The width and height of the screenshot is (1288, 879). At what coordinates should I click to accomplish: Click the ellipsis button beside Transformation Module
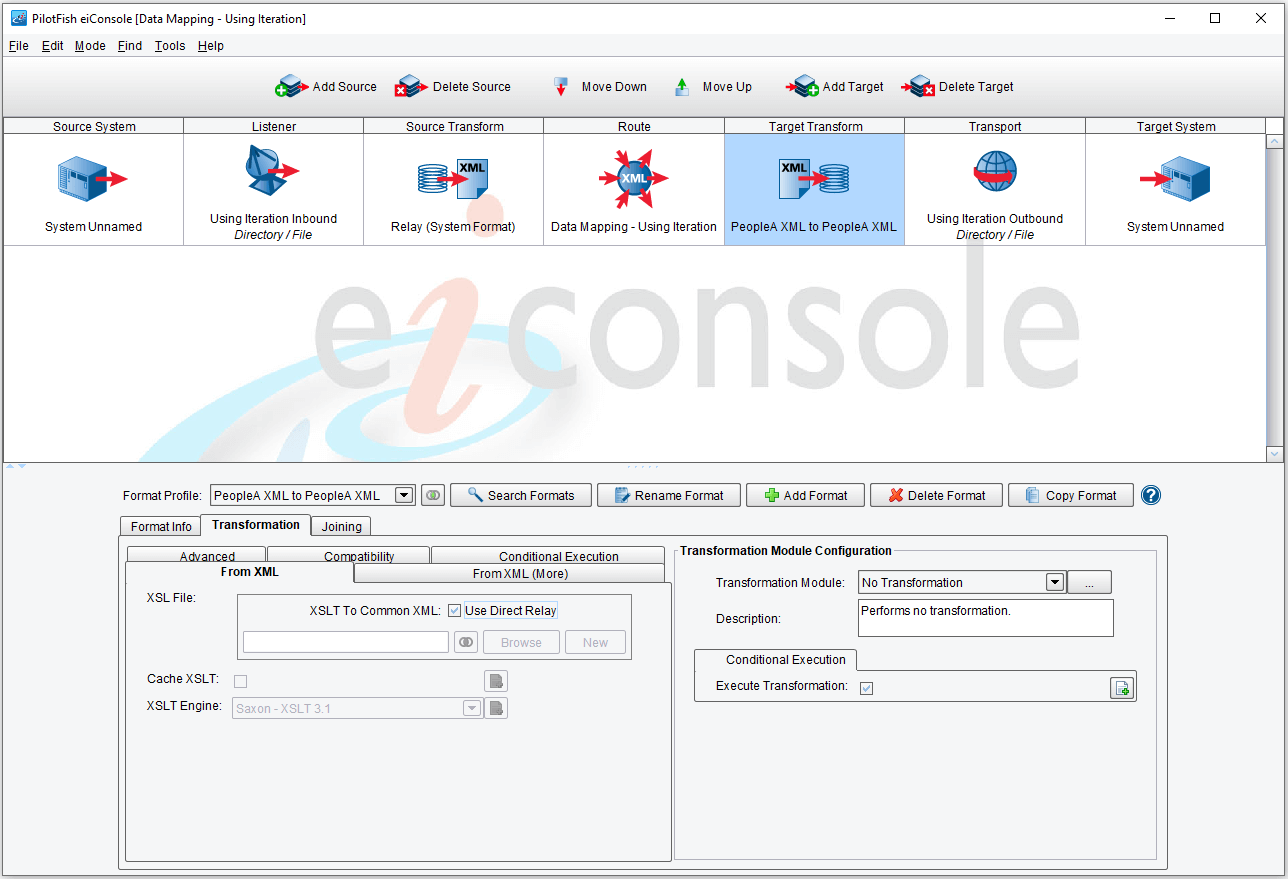1089,582
